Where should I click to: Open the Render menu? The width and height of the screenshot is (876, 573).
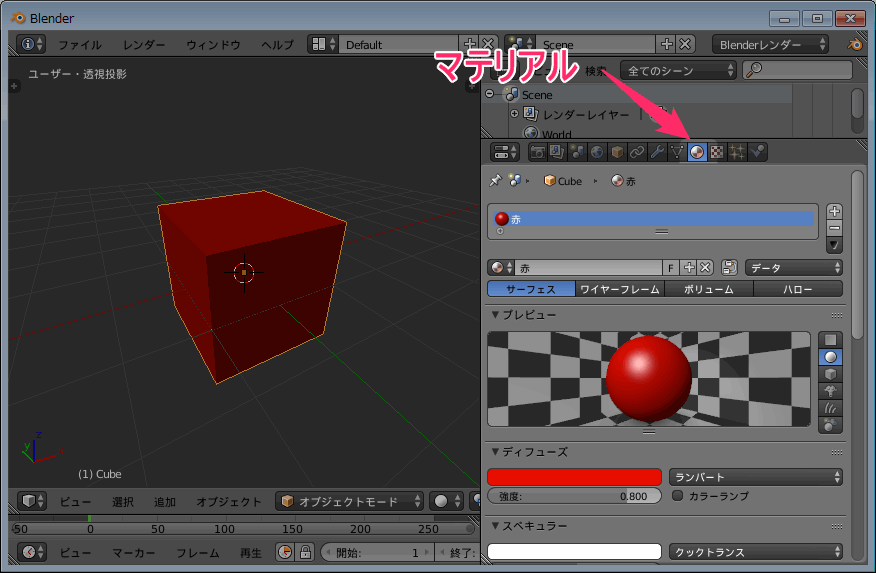144,45
